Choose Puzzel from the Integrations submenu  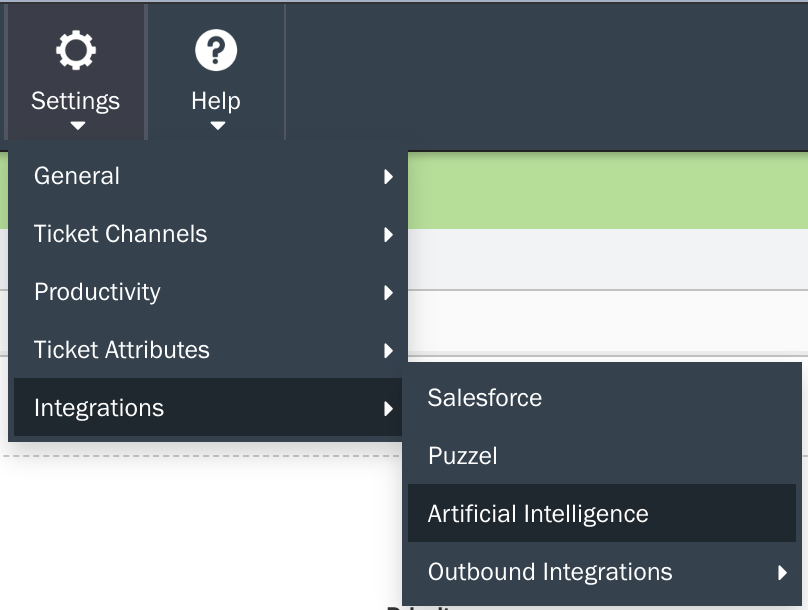pyautogui.click(x=463, y=456)
